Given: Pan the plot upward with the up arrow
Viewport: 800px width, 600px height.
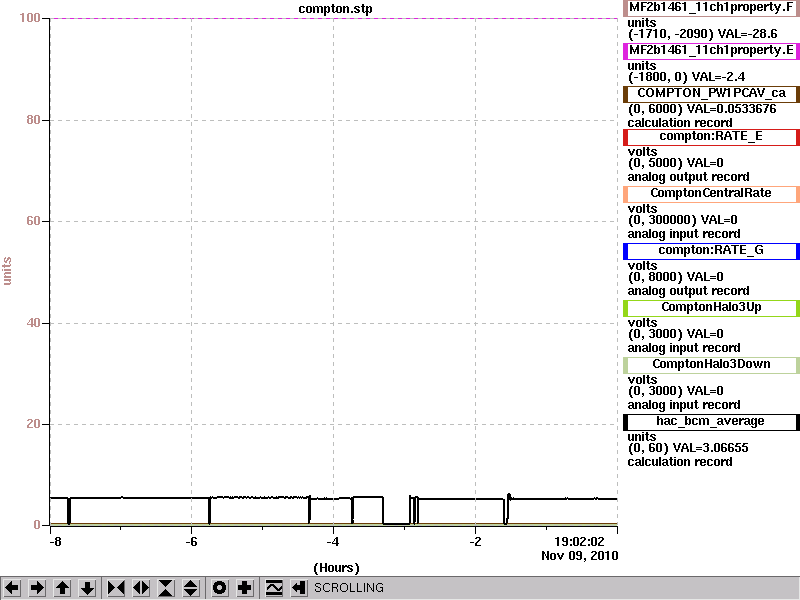Looking at the screenshot, I should point(62,588).
